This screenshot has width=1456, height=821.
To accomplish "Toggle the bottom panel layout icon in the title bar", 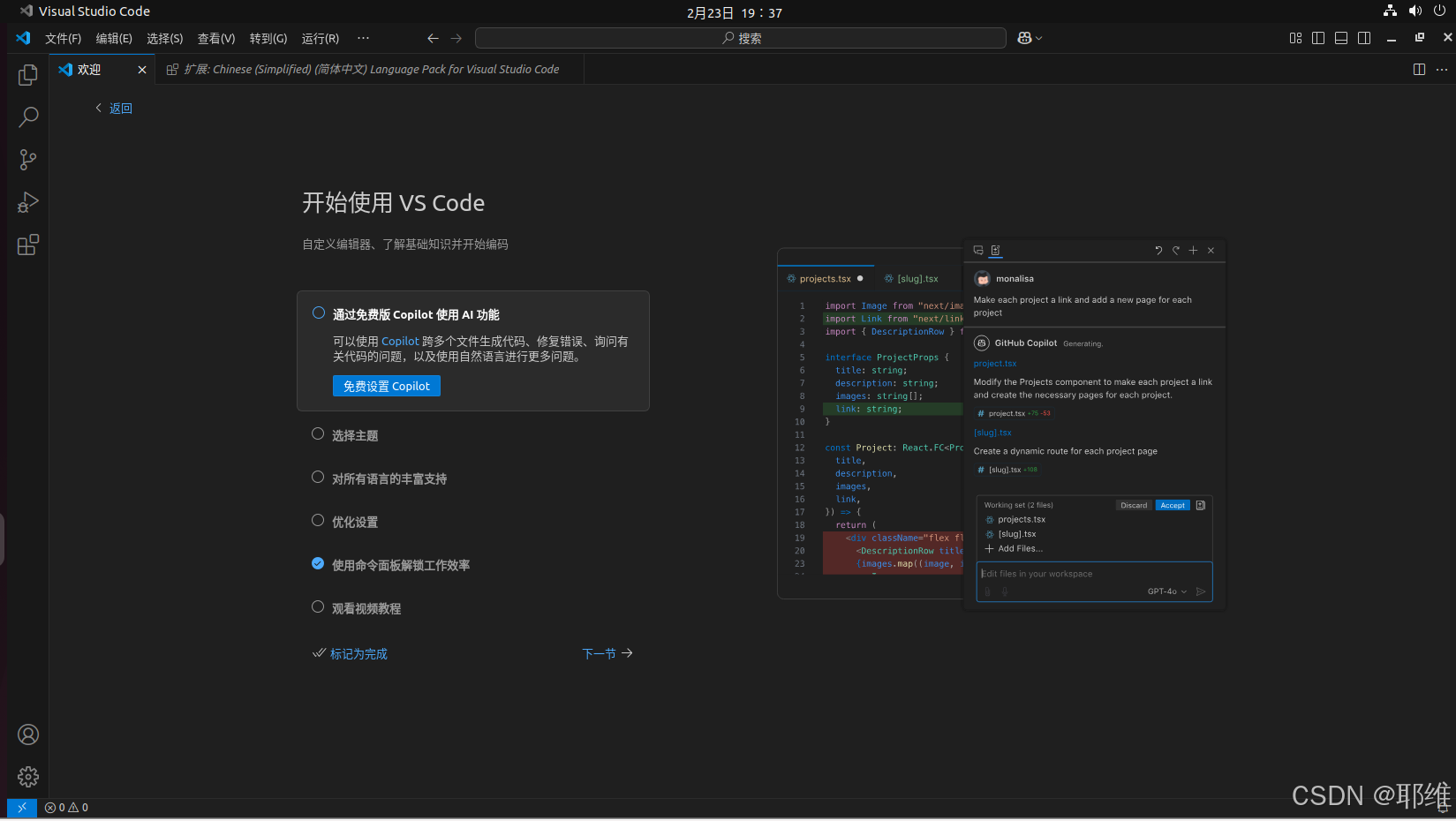I will point(1340,38).
